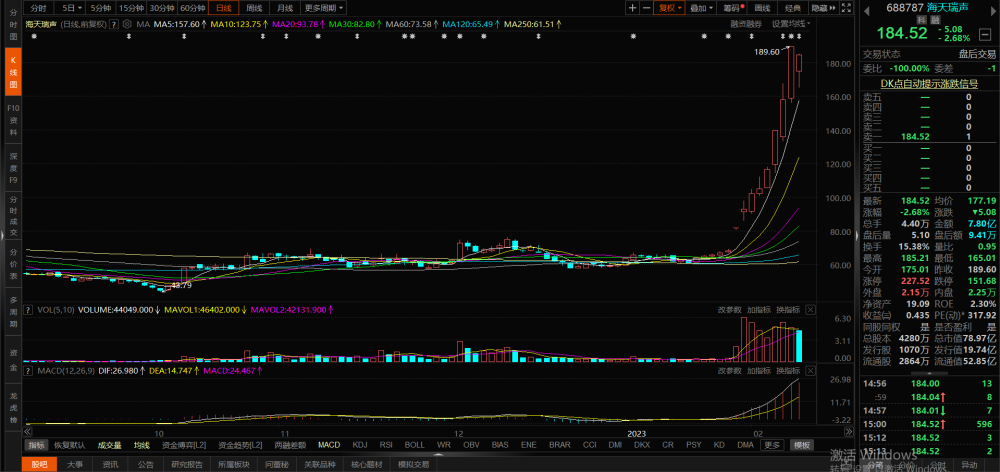
Task: Switch to 周线 weekly period
Action: (x=254, y=8)
